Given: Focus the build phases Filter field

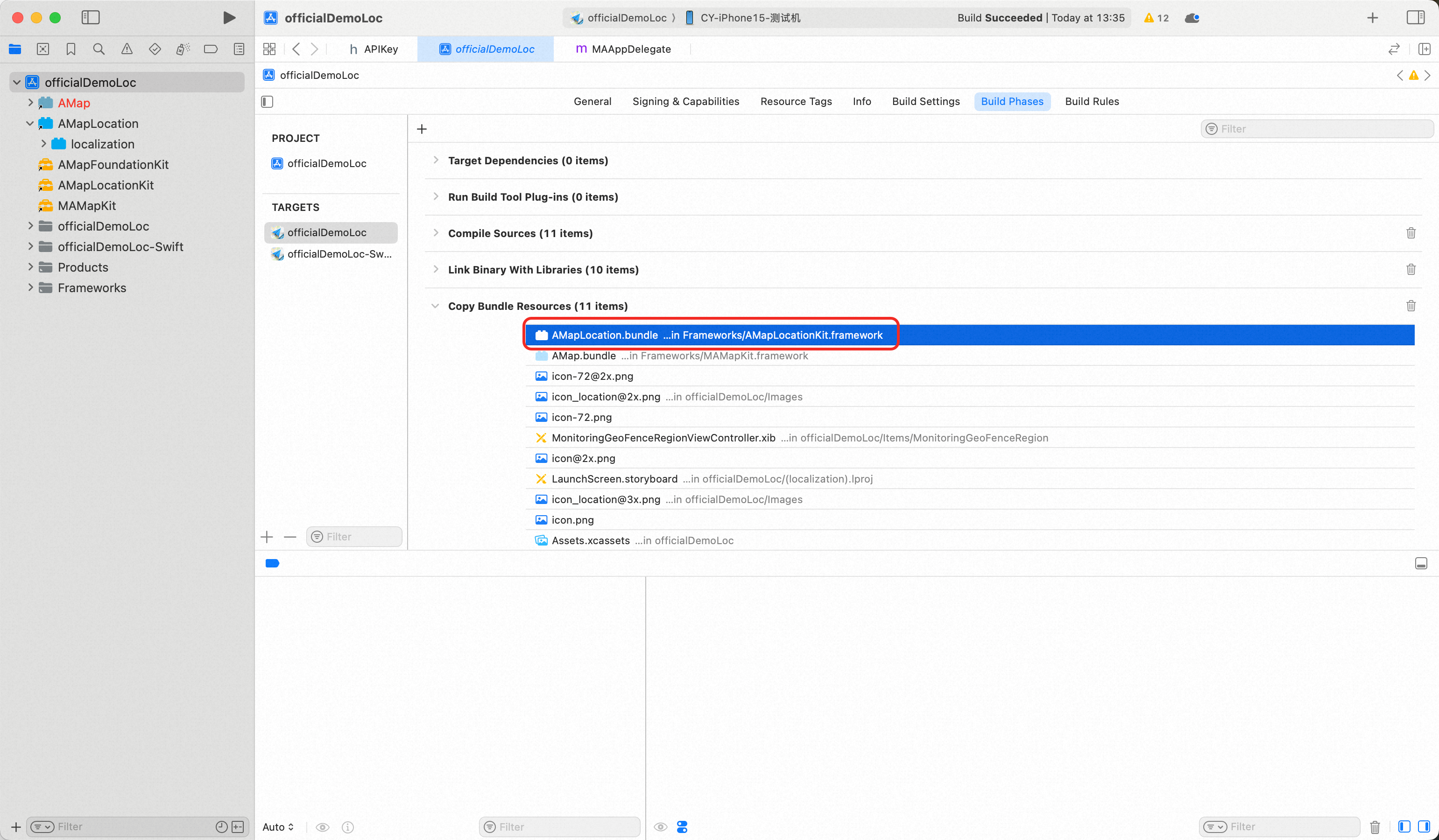Looking at the screenshot, I should tap(1317, 129).
